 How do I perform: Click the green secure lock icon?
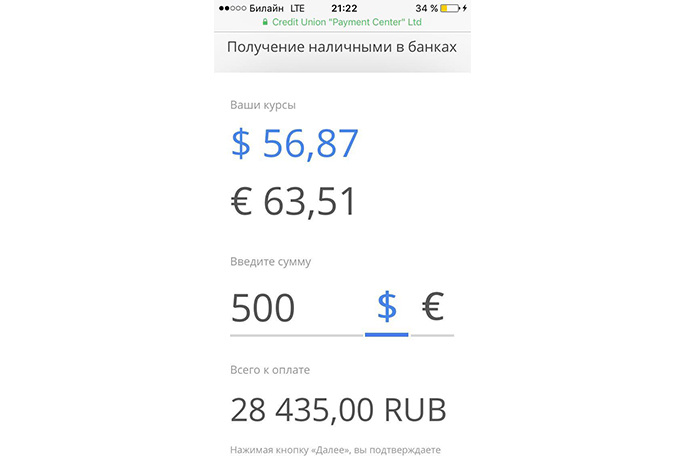pos(264,20)
